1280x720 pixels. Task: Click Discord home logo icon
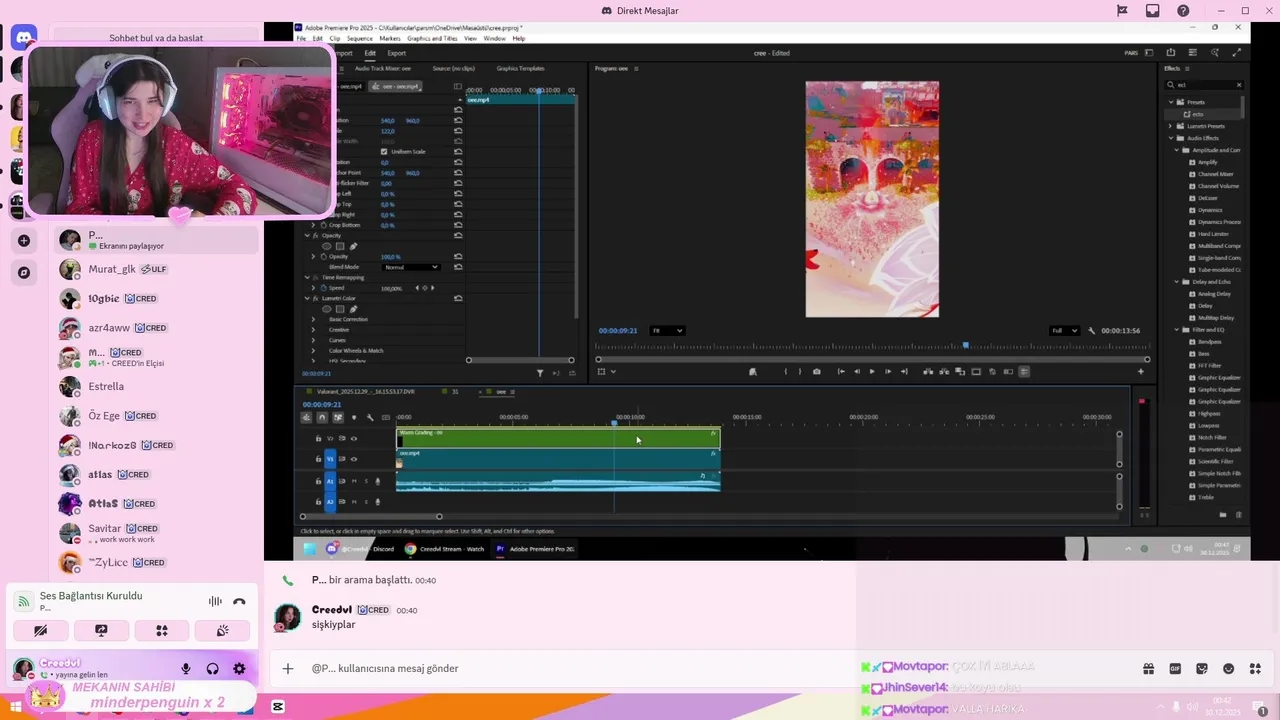(24, 38)
